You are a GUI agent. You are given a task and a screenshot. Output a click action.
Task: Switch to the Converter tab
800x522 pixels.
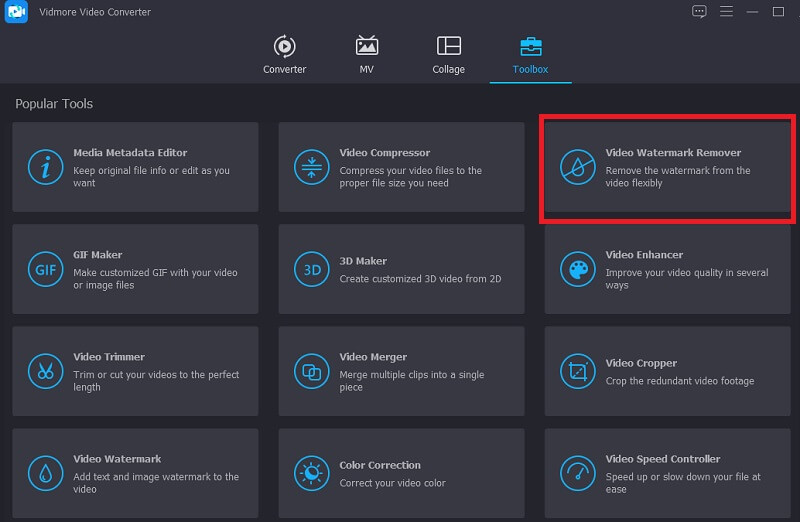click(284, 54)
